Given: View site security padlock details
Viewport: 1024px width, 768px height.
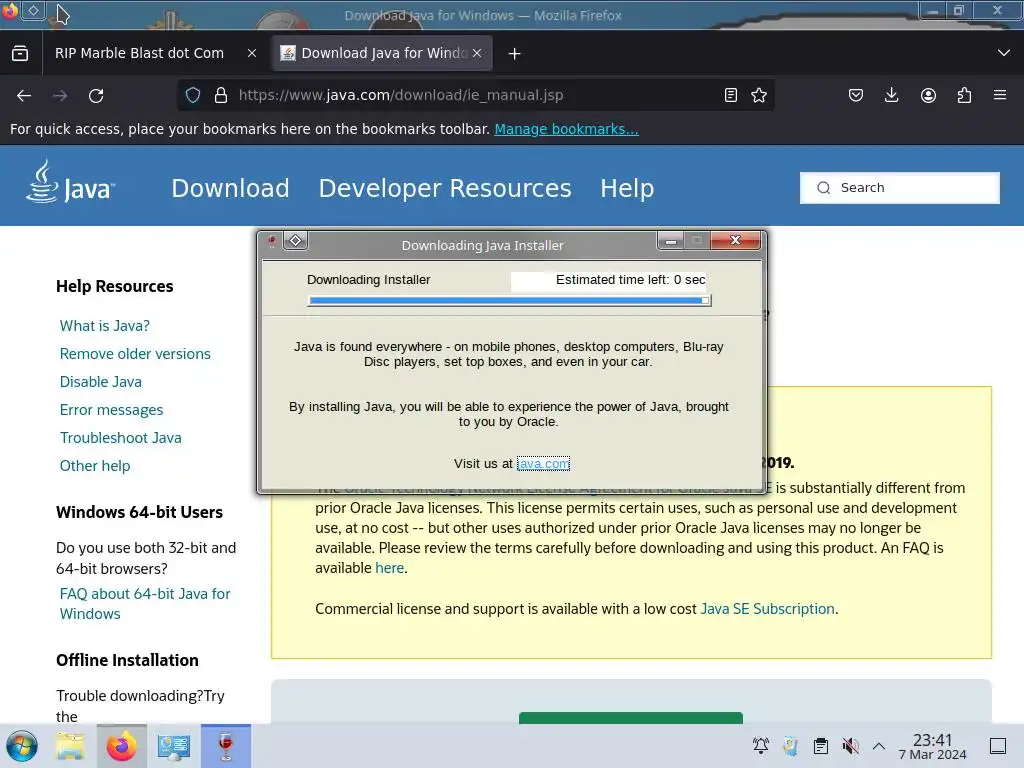Looking at the screenshot, I should pos(221,95).
